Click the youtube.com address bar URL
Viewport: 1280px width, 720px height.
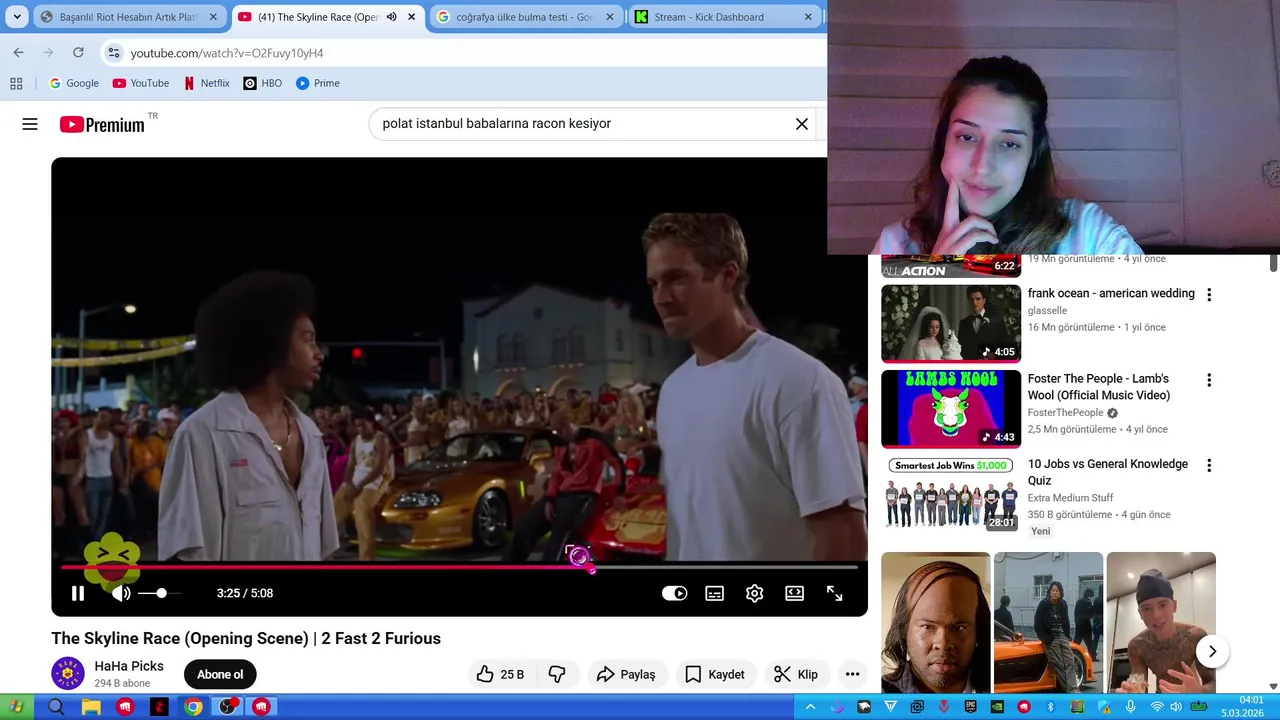(227, 53)
